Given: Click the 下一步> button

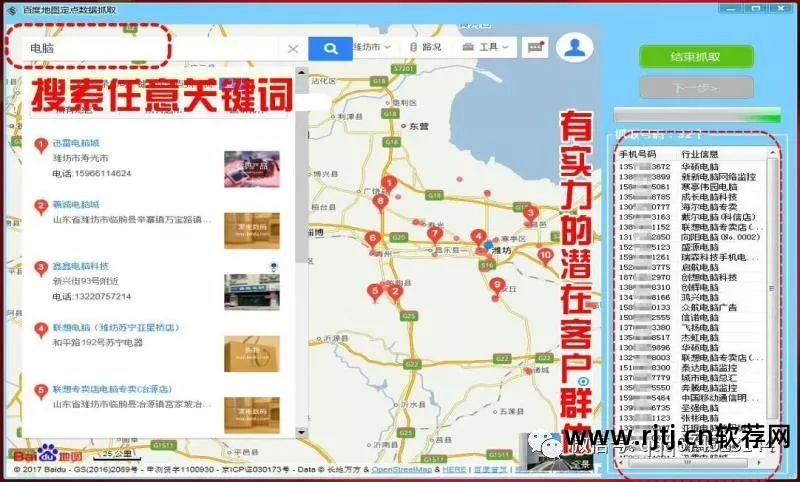Looking at the screenshot, I should (x=696, y=88).
